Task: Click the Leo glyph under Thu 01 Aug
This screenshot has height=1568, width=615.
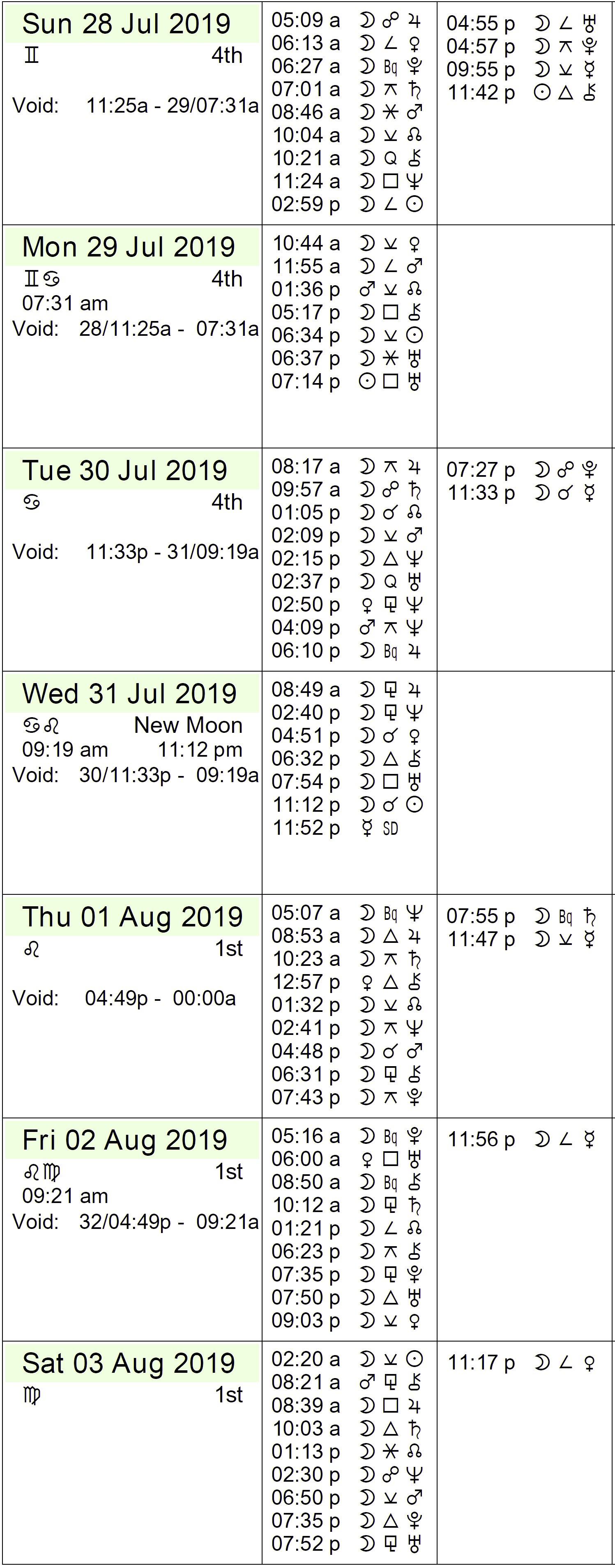Action: coord(32,949)
